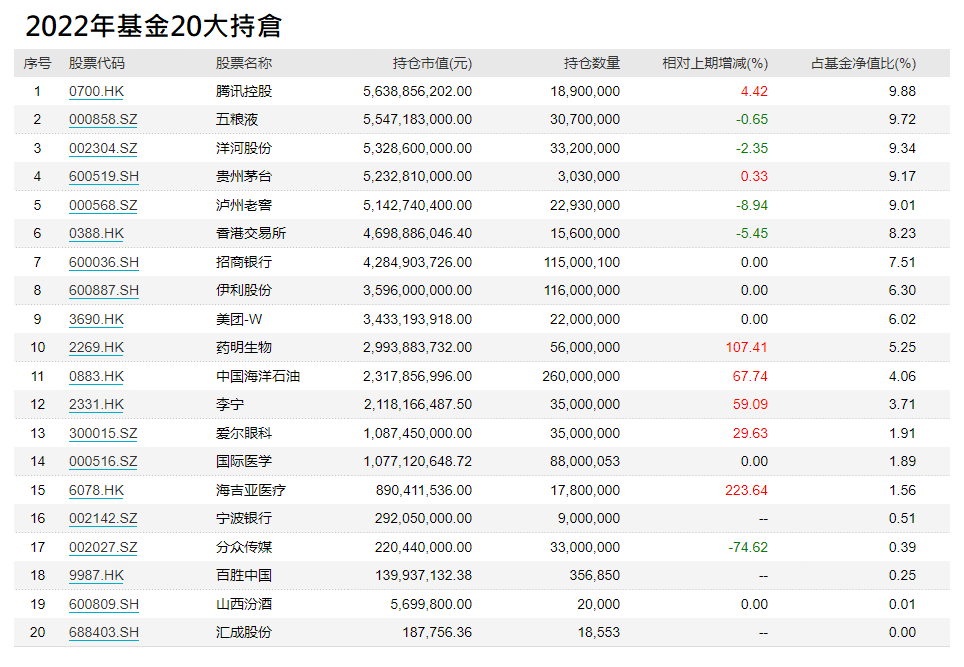
Task: Click change value 223.64
Action: tap(746, 491)
